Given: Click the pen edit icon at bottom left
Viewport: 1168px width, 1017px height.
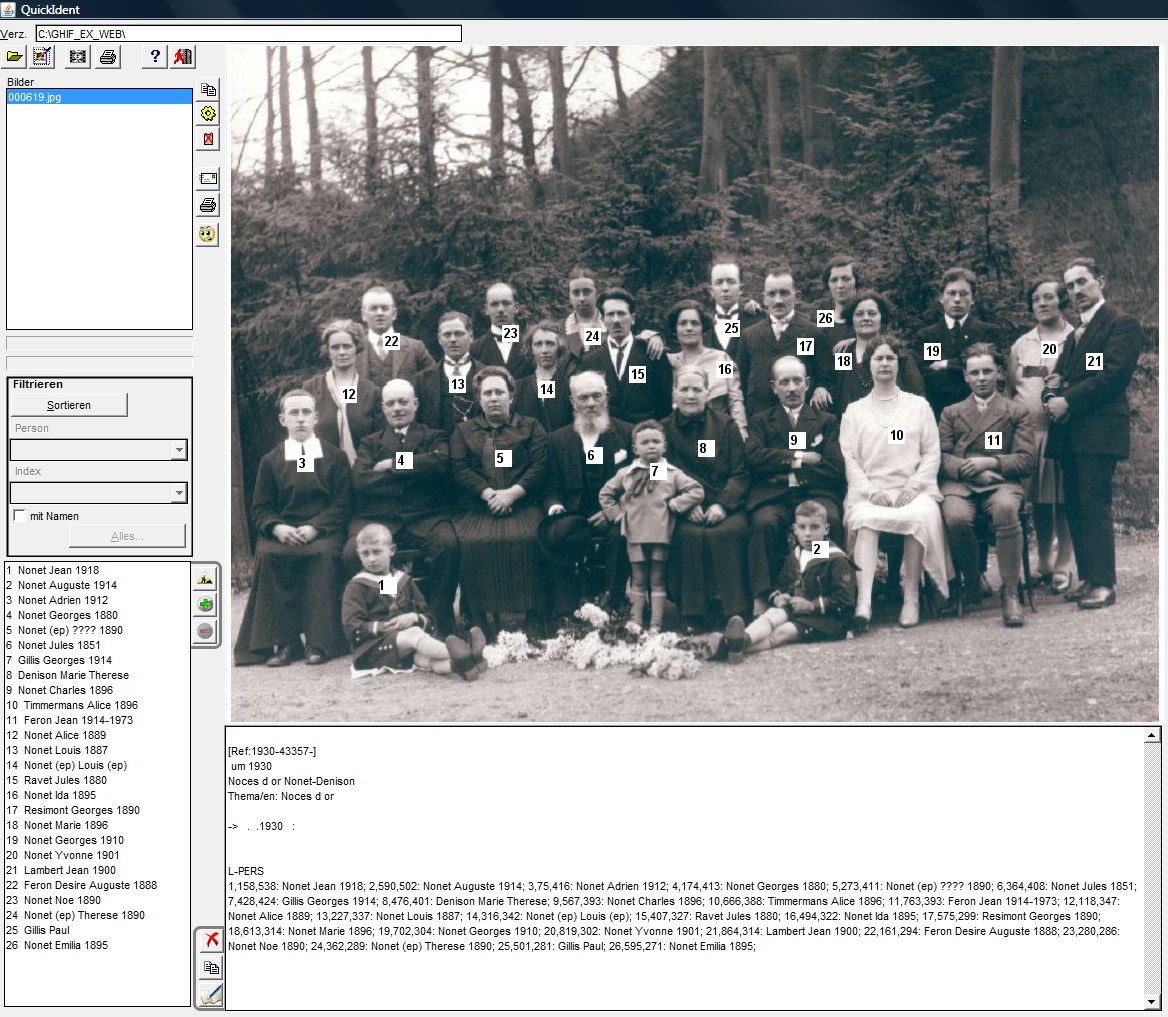Looking at the screenshot, I should point(211,994).
